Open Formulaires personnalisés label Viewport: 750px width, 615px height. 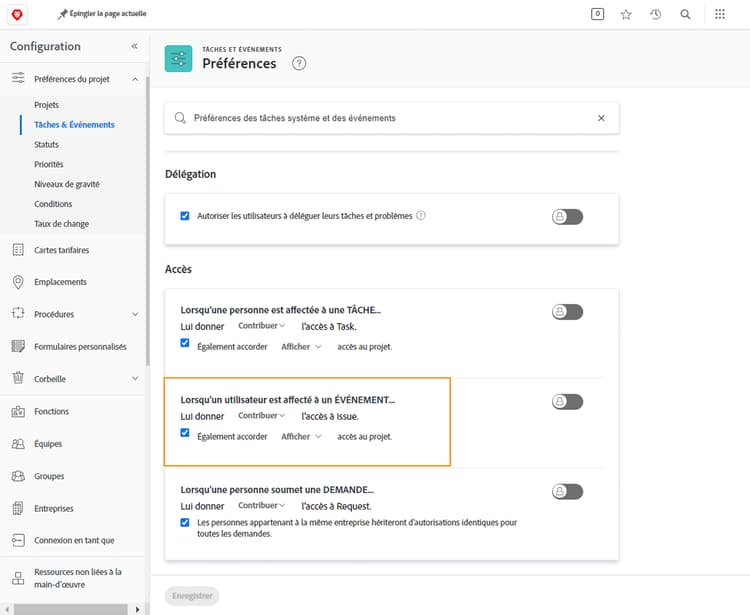click(x=80, y=347)
